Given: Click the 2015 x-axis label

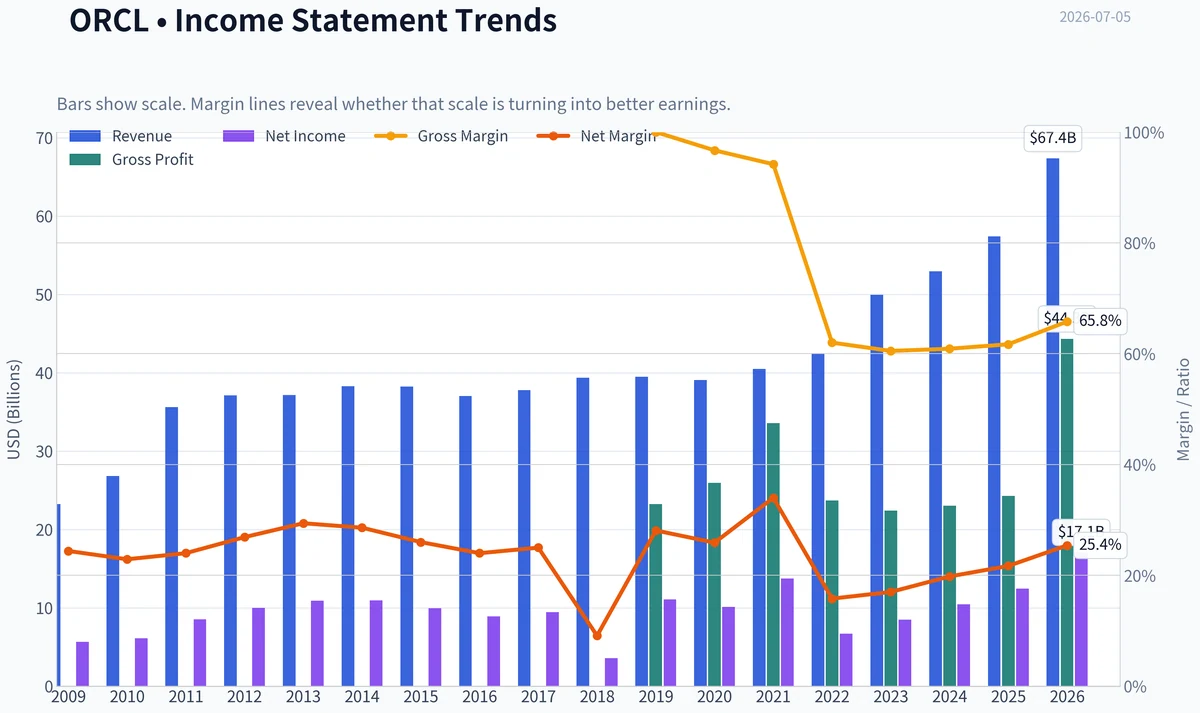Looking at the screenshot, I should (420, 696).
